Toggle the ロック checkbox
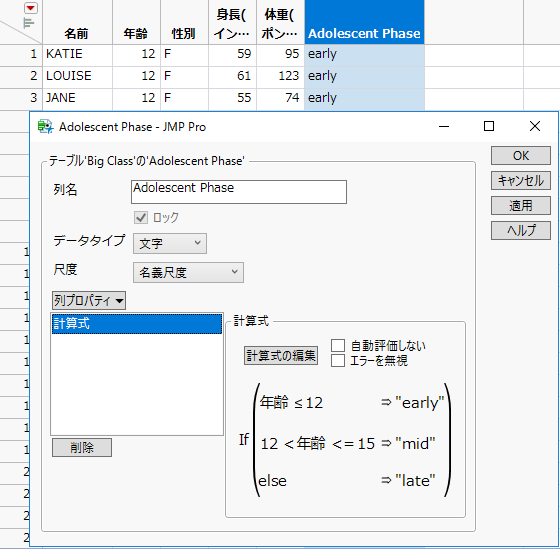Screen dimensions: 560x549 coord(141,217)
